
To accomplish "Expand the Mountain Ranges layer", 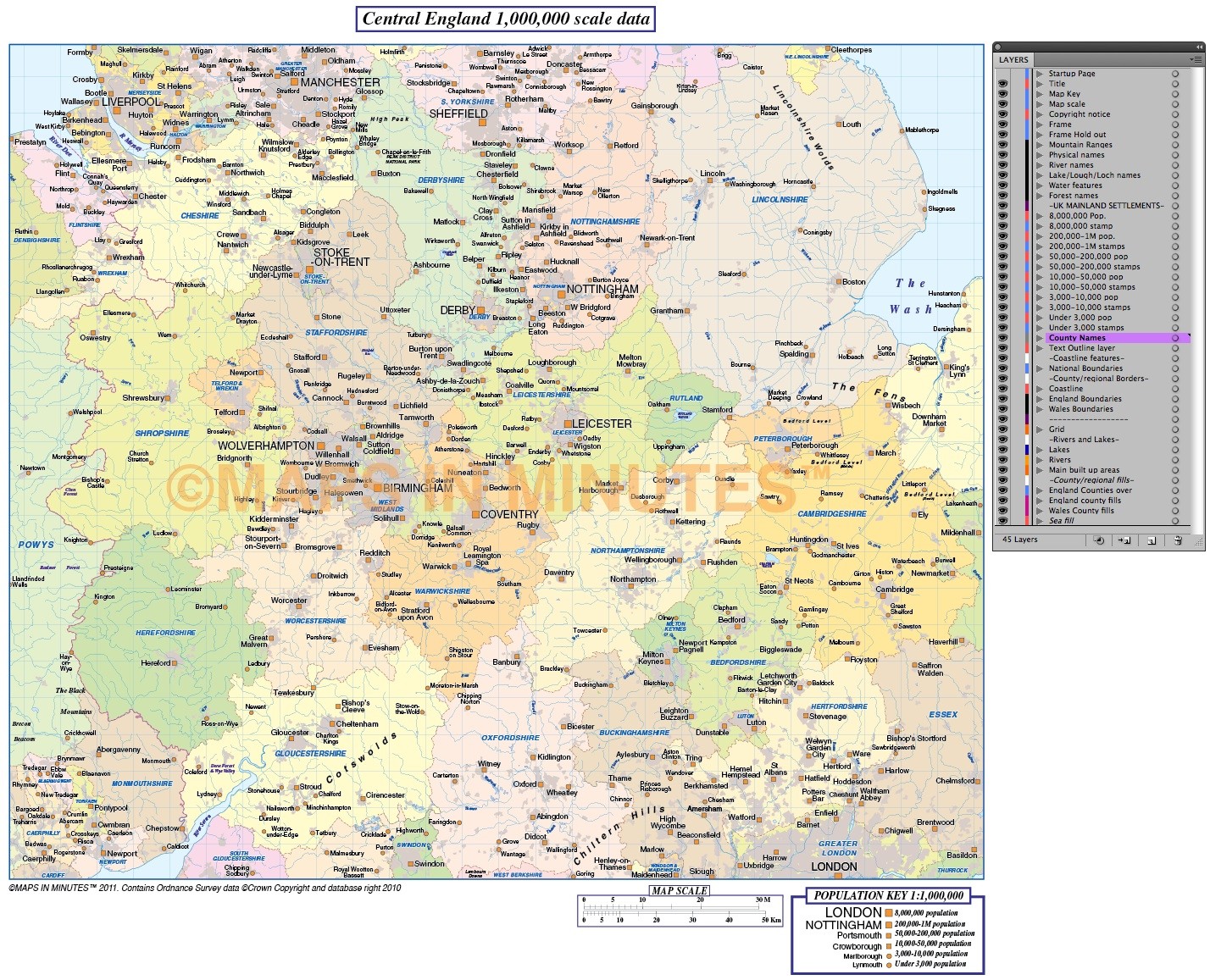I will (x=1041, y=145).
